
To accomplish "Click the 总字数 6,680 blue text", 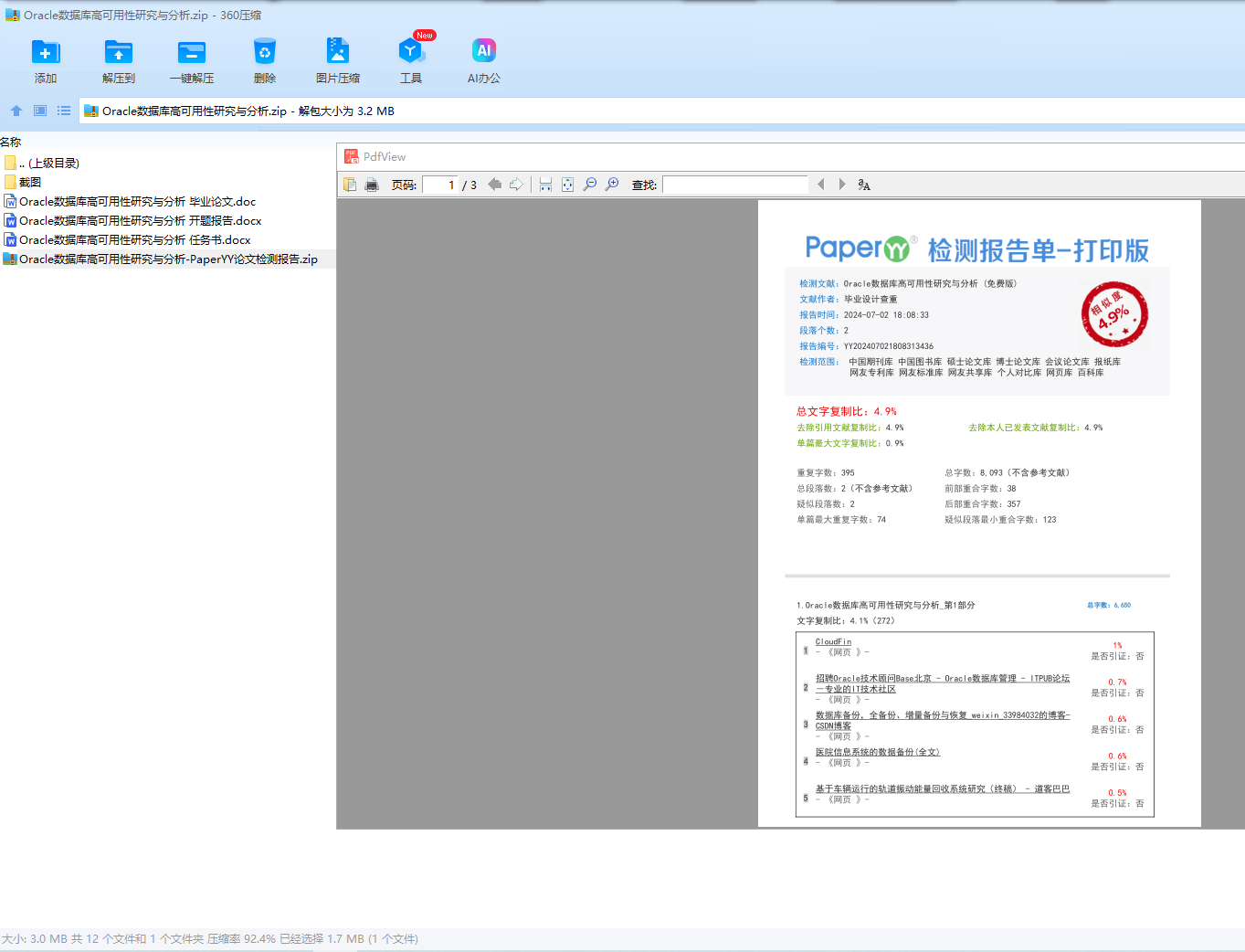I will (x=1109, y=605).
